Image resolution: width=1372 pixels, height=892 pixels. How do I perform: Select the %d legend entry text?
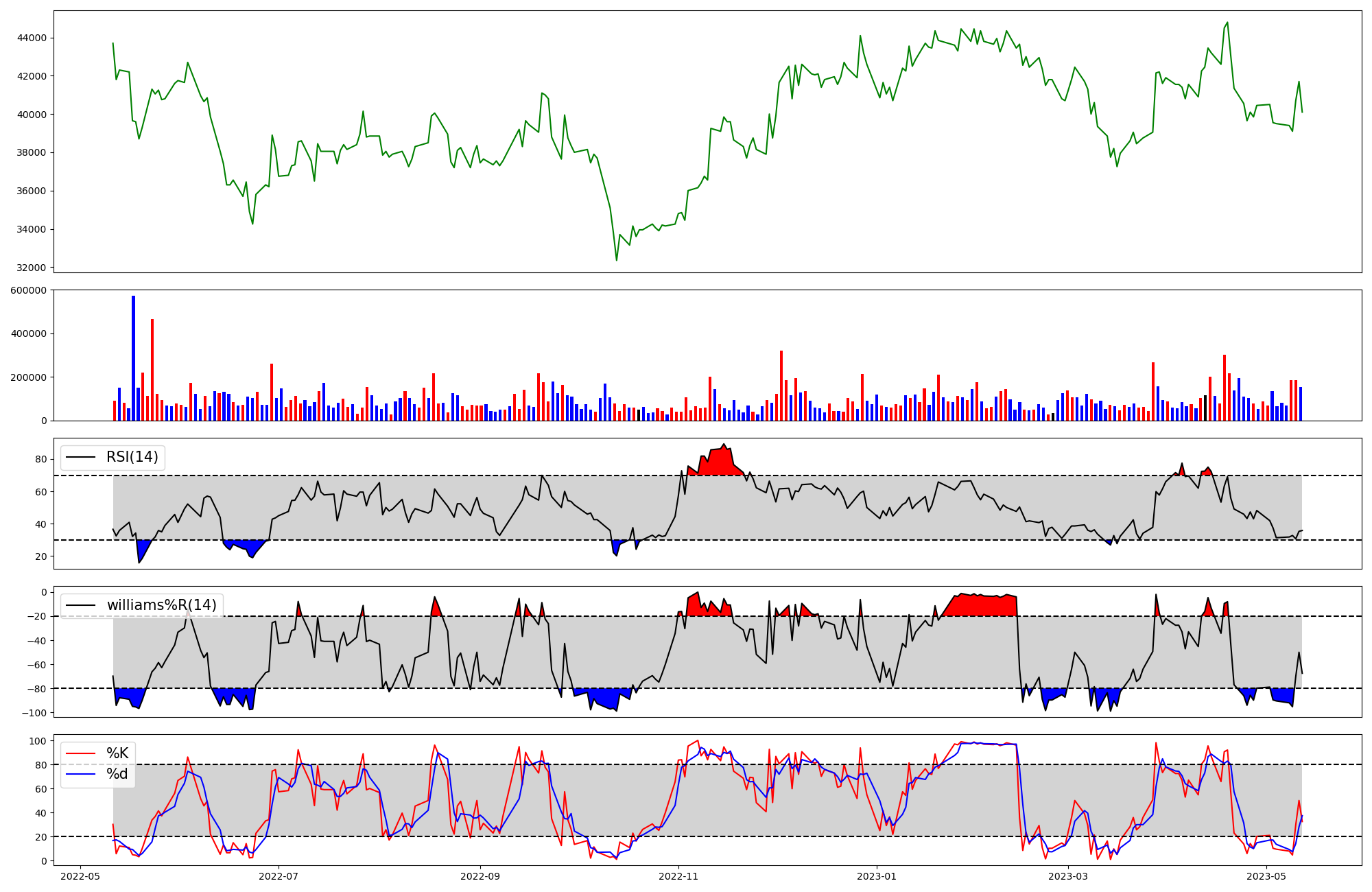[x=117, y=774]
